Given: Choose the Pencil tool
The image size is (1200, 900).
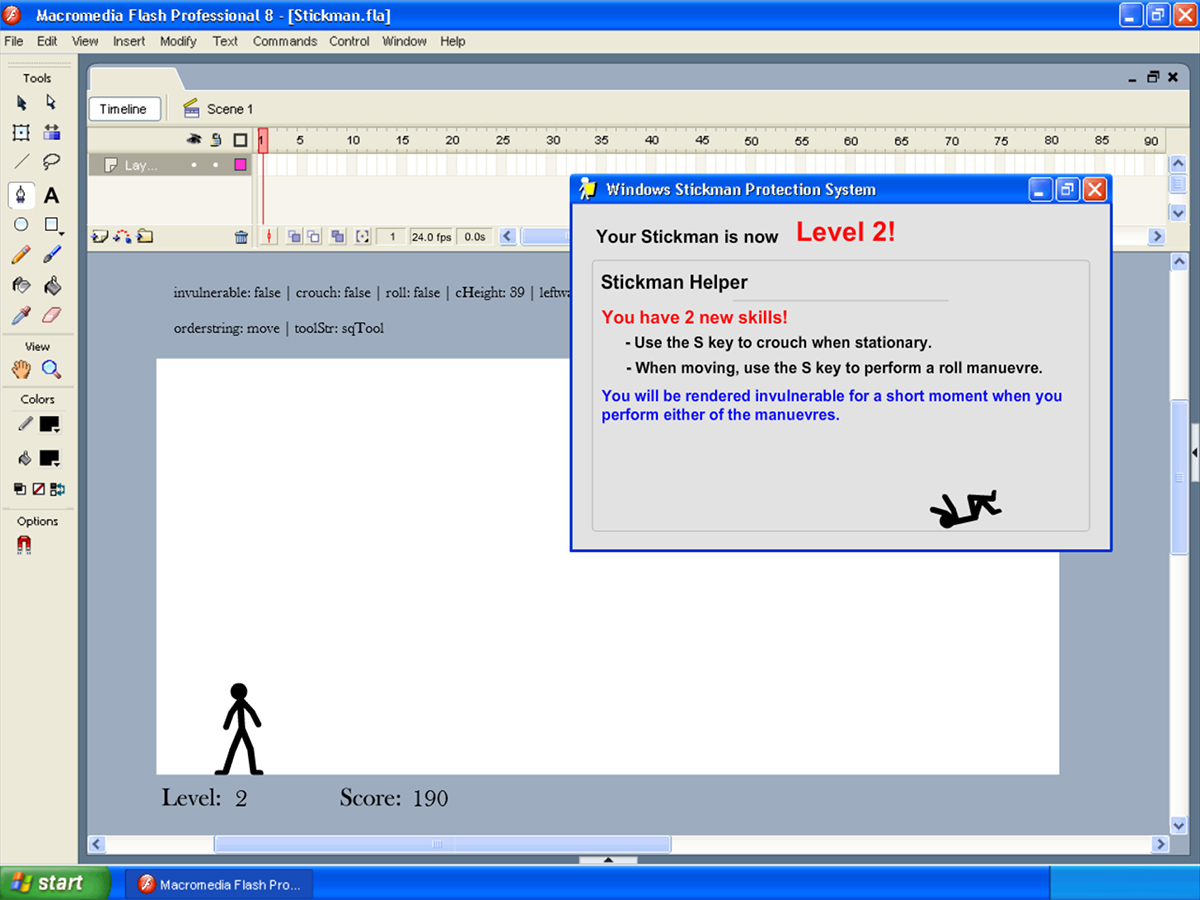Looking at the screenshot, I should coord(21,255).
